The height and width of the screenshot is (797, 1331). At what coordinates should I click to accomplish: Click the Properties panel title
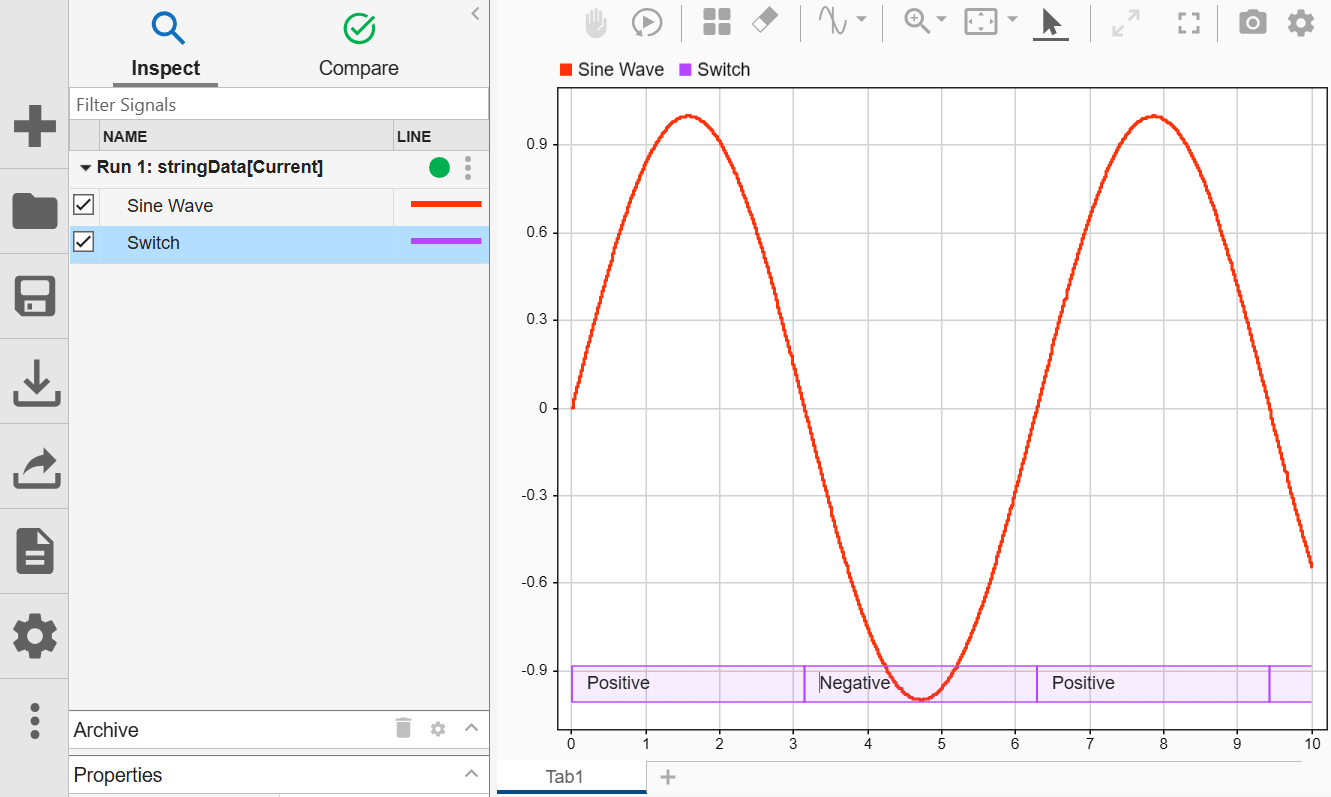tap(118, 775)
